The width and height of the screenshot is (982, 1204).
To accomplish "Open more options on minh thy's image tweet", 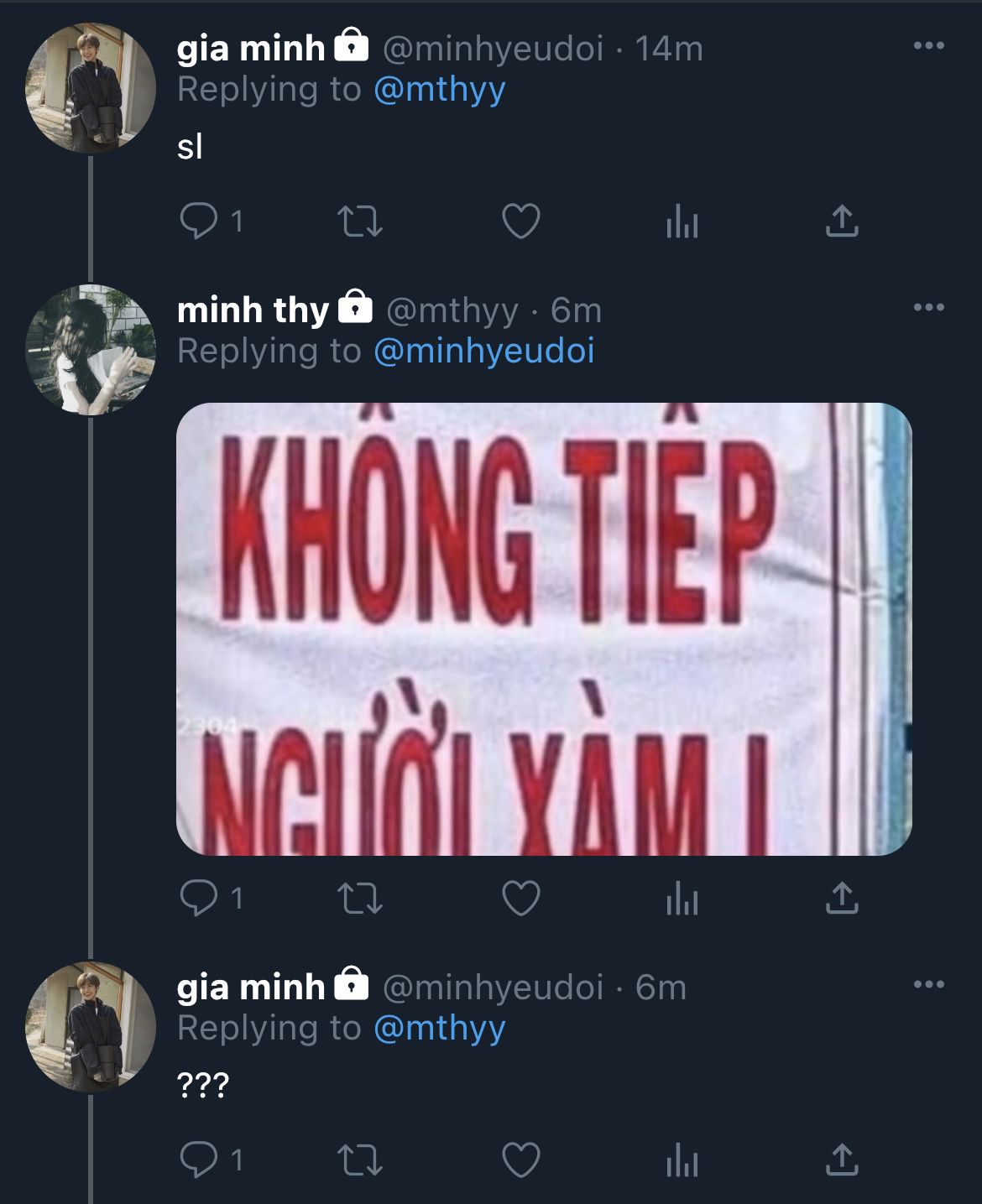I will pos(929,307).
